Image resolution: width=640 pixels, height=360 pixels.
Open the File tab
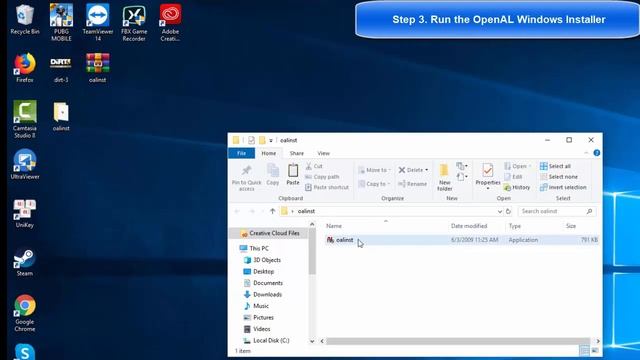pyautogui.click(x=241, y=153)
